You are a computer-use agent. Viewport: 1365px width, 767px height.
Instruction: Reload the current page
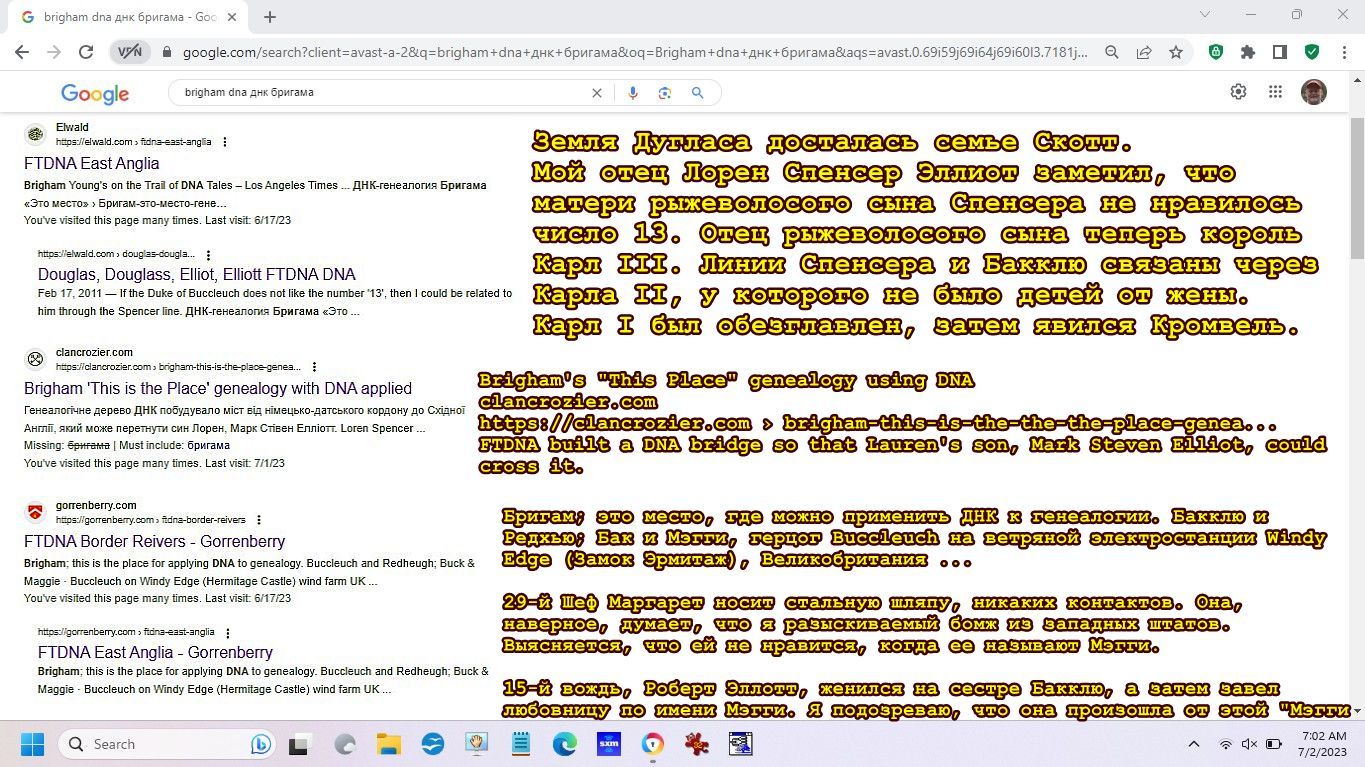(x=86, y=52)
